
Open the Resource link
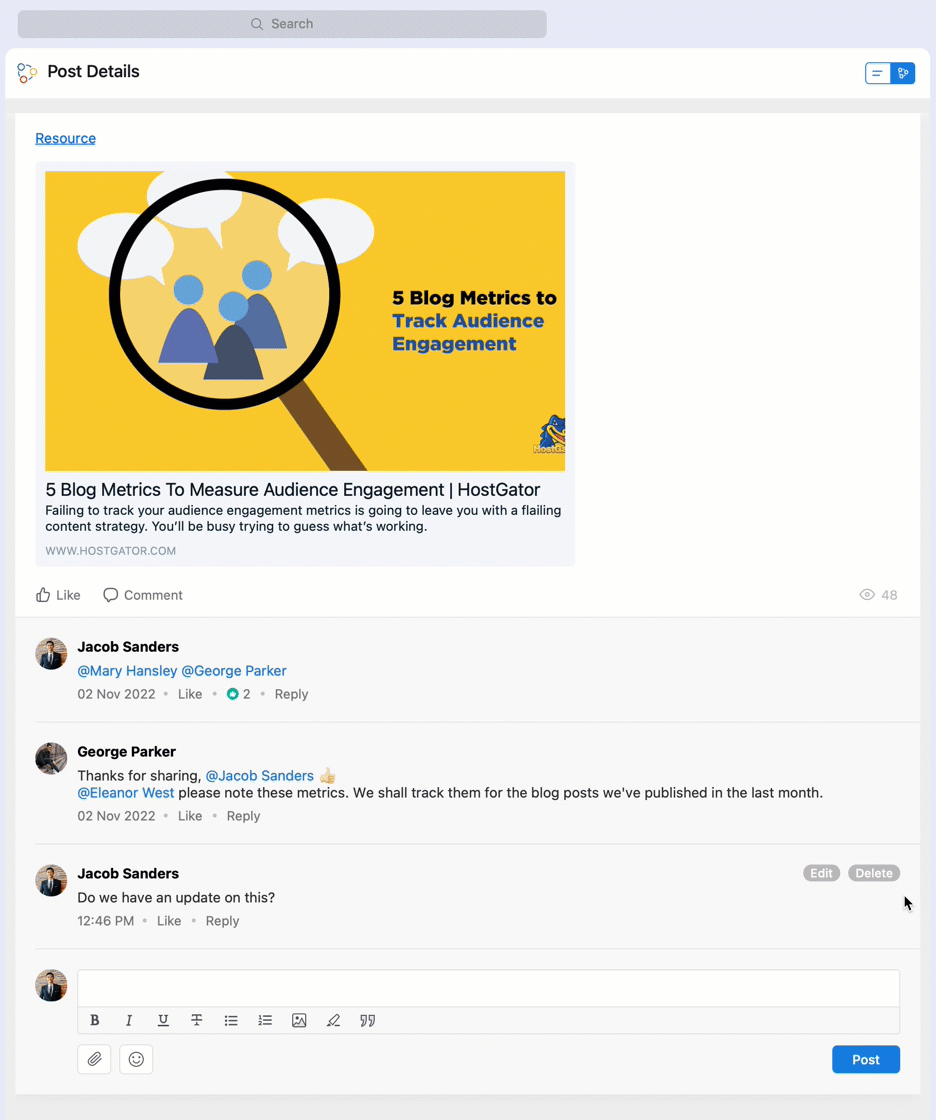(66, 139)
